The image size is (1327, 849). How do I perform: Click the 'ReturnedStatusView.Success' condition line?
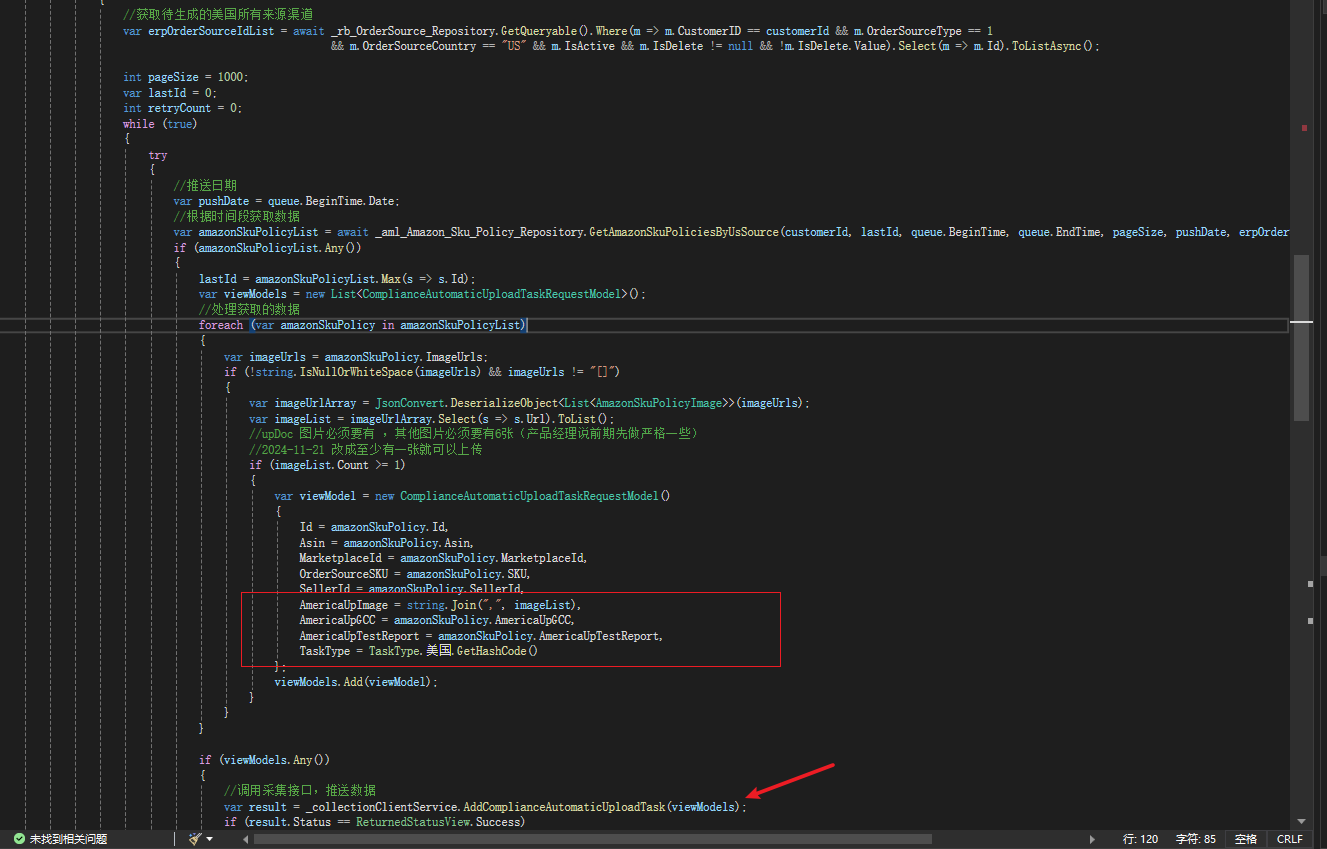[374, 822]
